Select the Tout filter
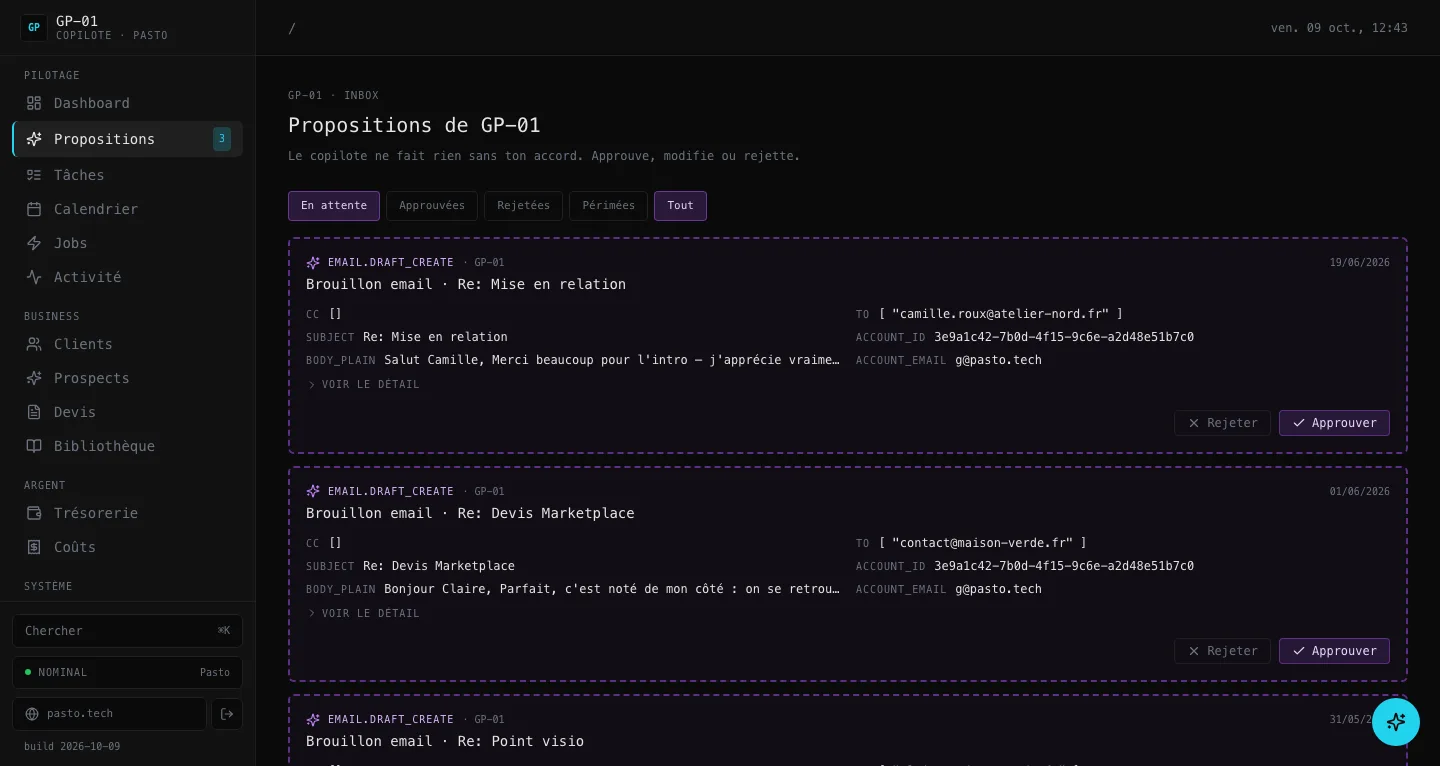Viewport: 1440px width, 766px height. tap(681, 206)
